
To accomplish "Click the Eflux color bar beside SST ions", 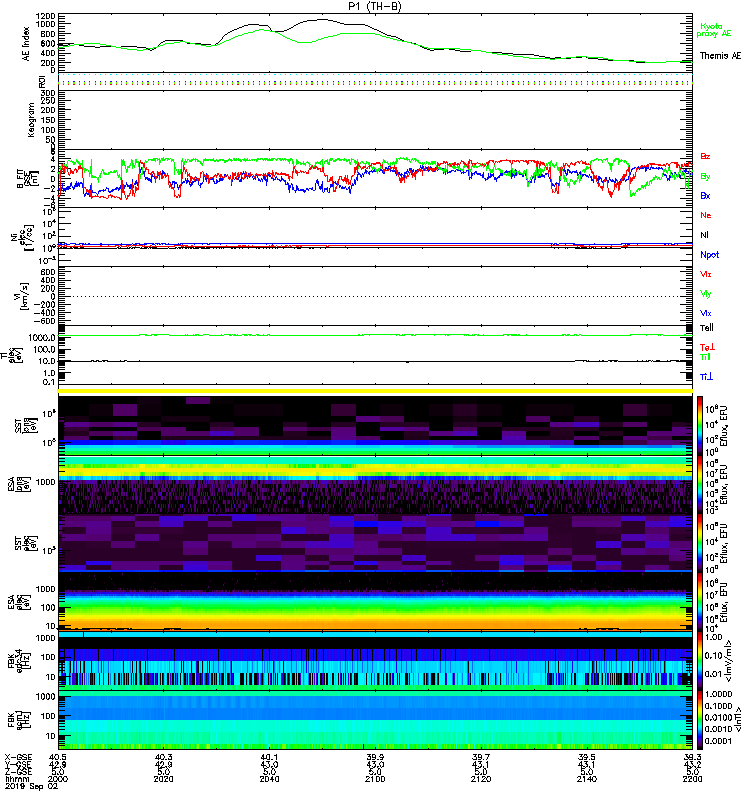I will 700,425.
